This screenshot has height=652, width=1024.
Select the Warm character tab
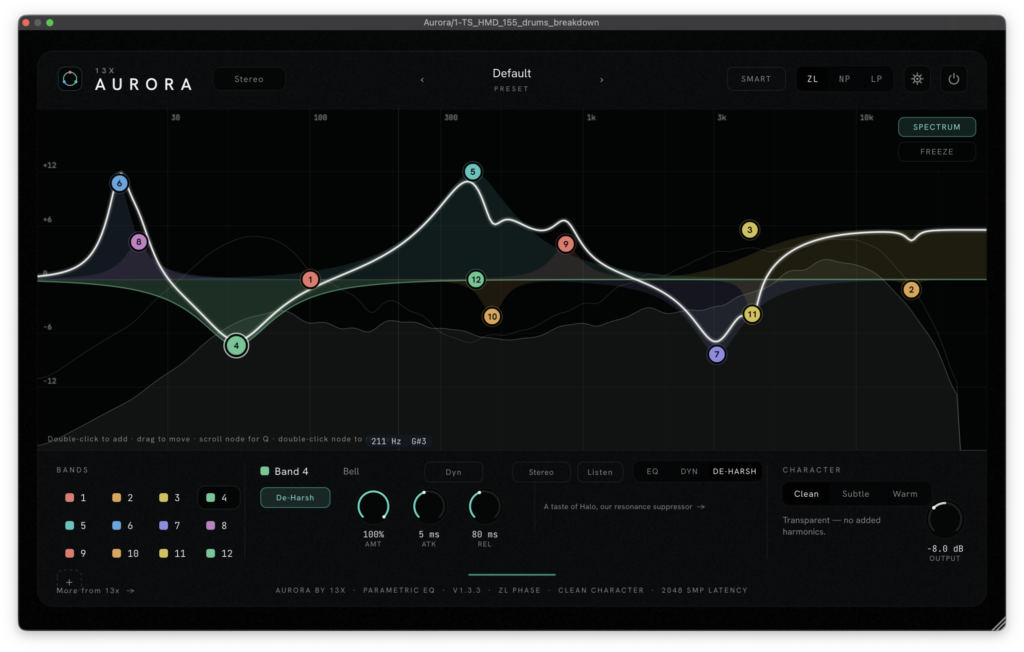coord(904,494)
